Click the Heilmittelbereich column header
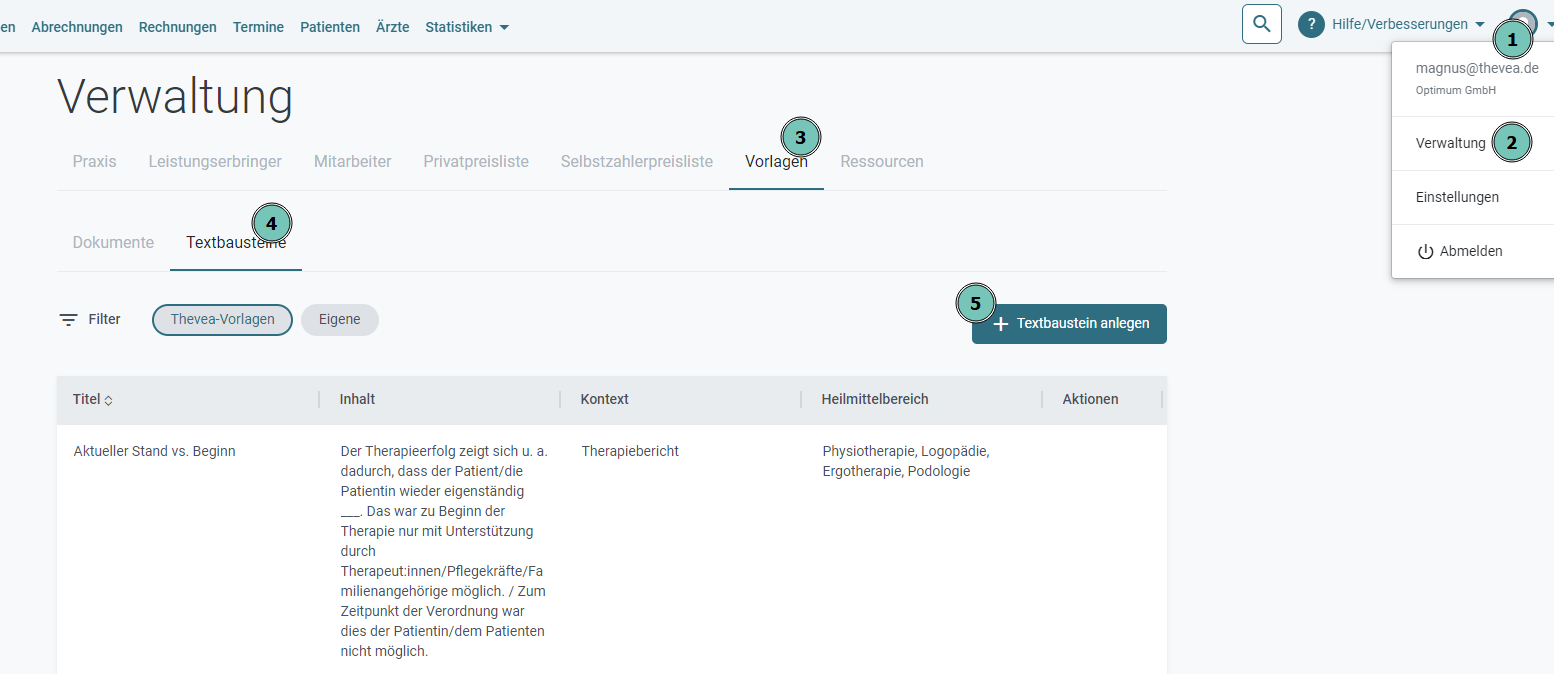1554x674 pixels. [x=875, y=399]
